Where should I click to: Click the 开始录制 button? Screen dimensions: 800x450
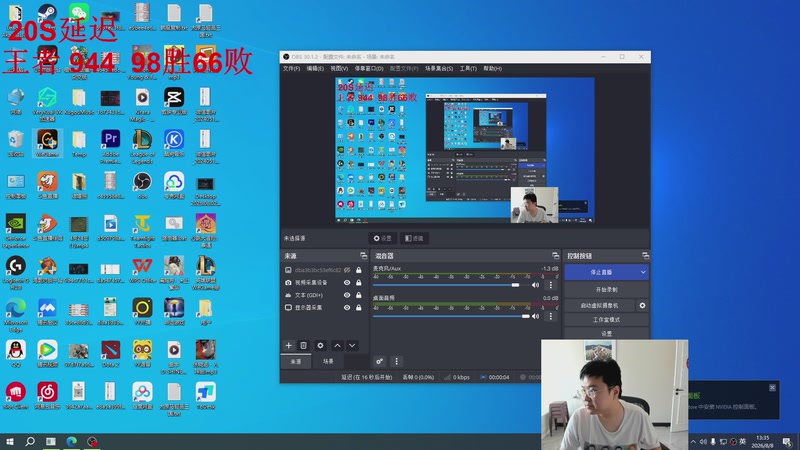point(606,289)
